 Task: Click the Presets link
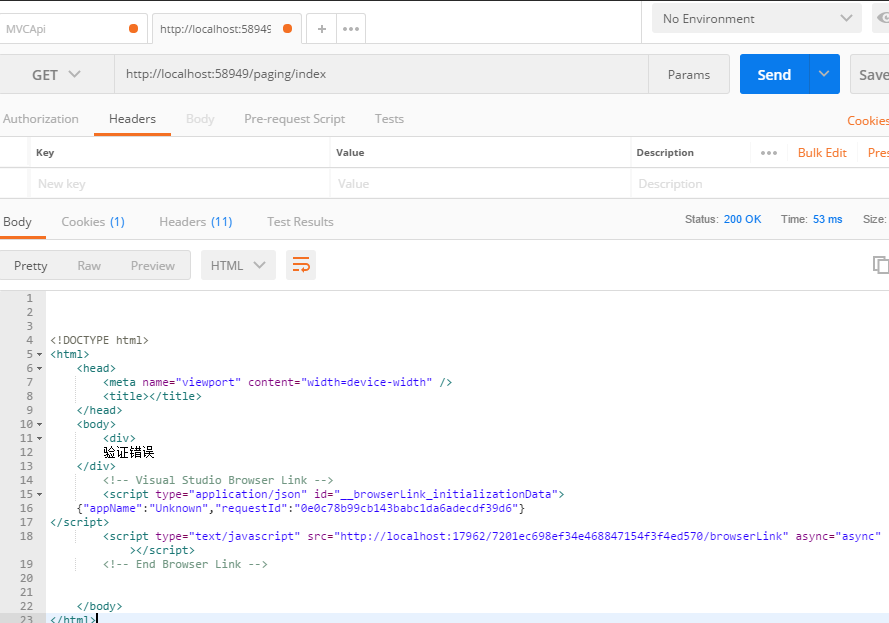click(878, 153)
